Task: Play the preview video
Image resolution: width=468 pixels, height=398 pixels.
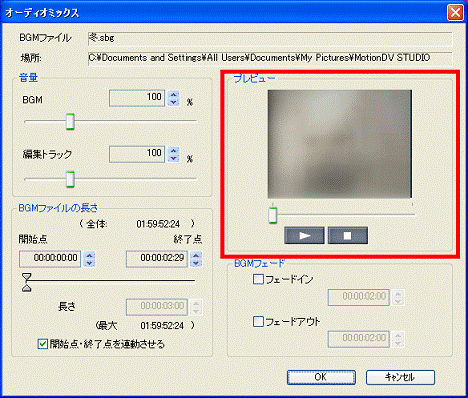Action: [304, 235]
